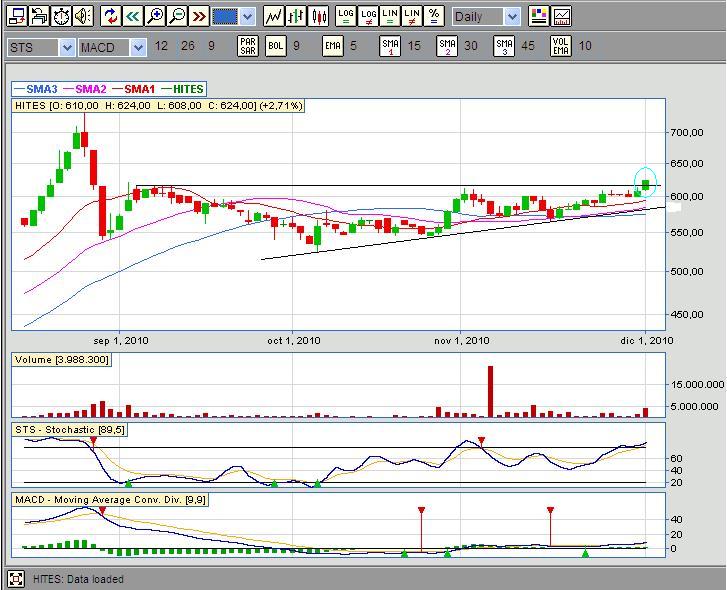Click MACD parameter value 12
The height and width of the screenshot is (590, 727).
(x=161, y=46)
